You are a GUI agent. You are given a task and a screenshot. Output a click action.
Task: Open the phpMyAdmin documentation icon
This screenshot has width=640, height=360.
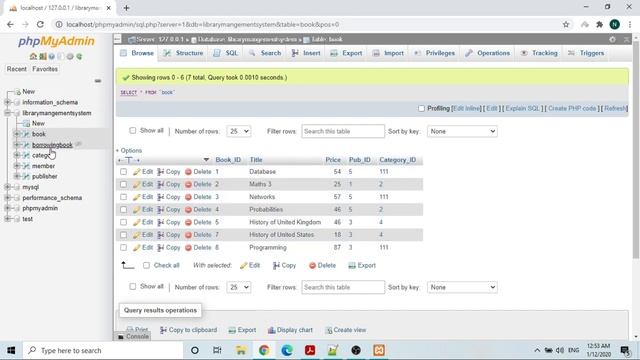click(52, 56)
